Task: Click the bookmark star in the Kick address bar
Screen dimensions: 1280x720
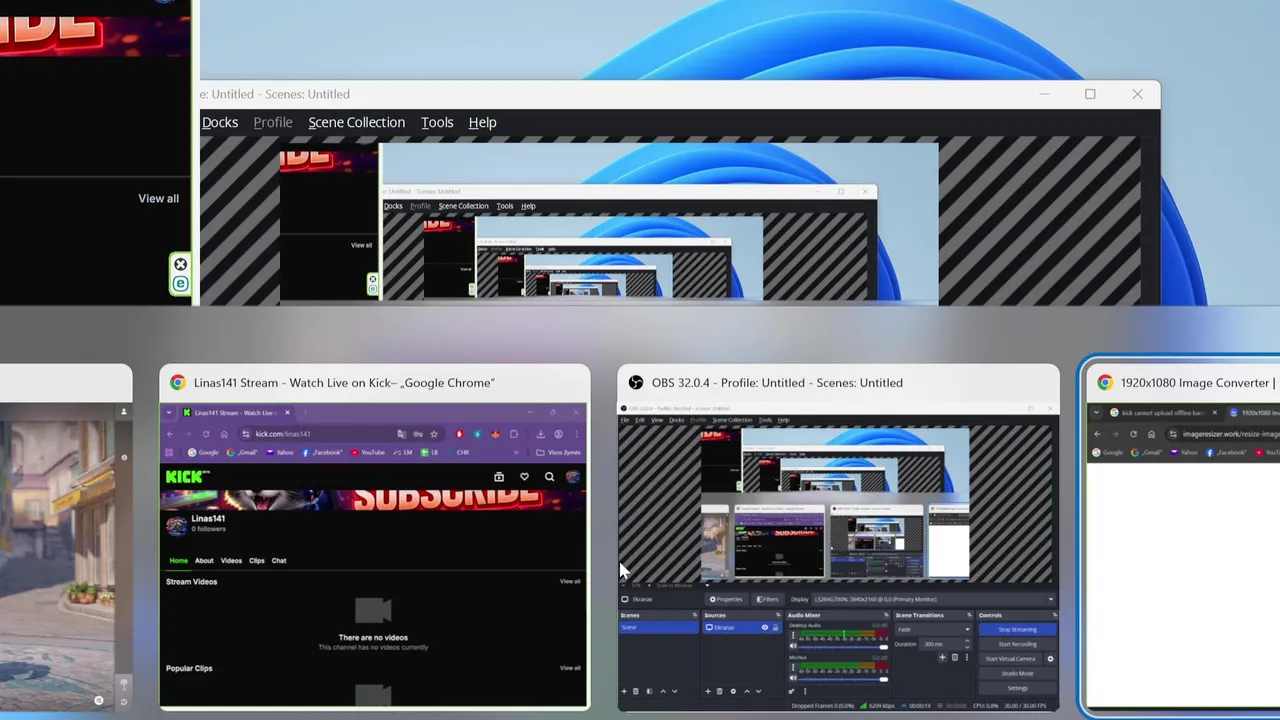Action: coord(434,434)
